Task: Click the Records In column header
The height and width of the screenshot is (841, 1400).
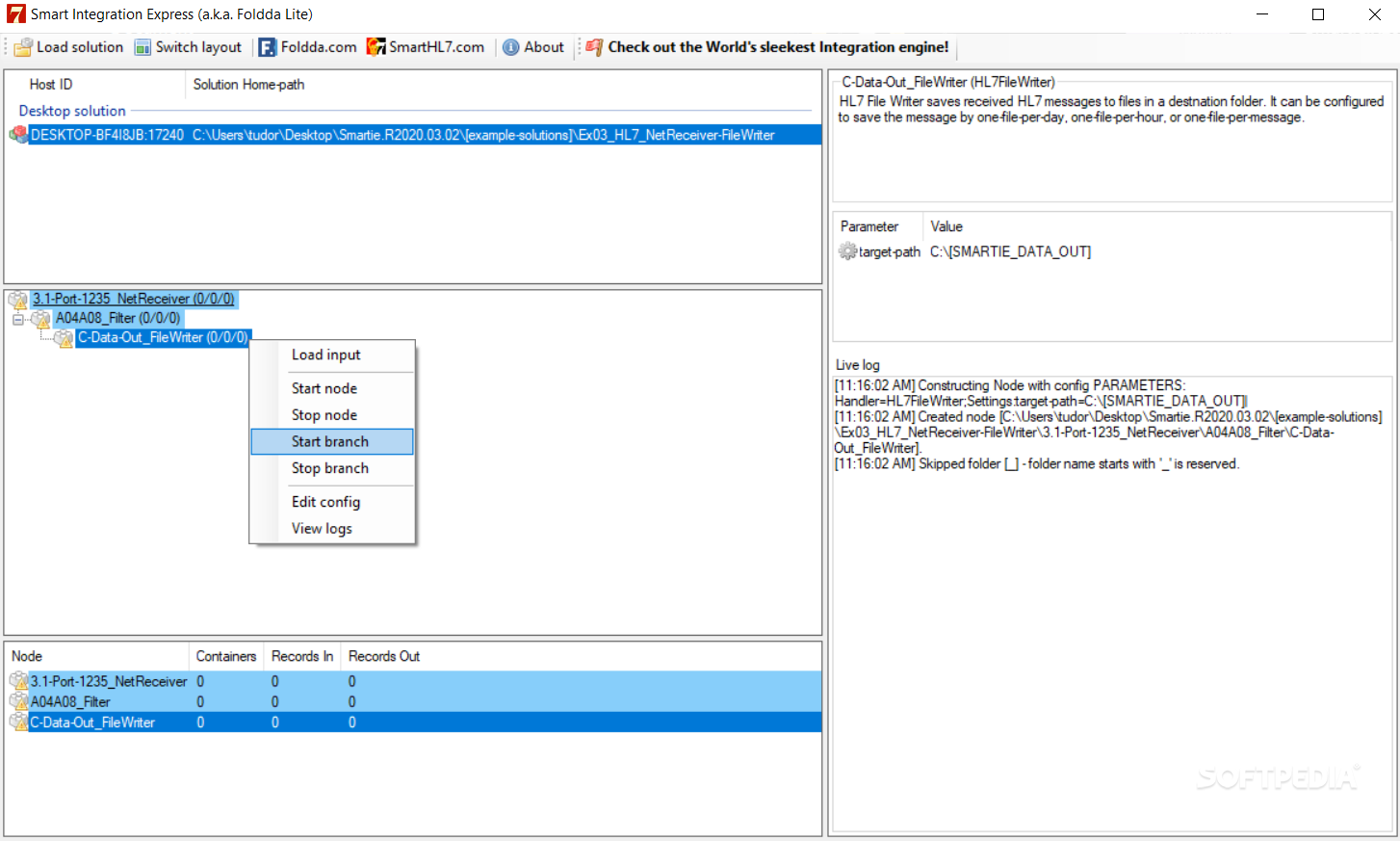Action: point(302,656)
